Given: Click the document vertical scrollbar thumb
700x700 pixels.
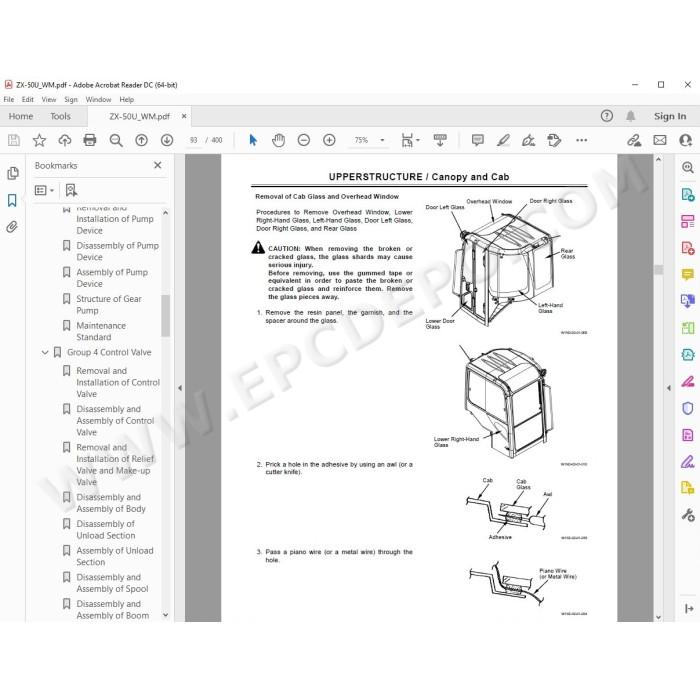Looking at the screenshot, I should tap(658, 269).
